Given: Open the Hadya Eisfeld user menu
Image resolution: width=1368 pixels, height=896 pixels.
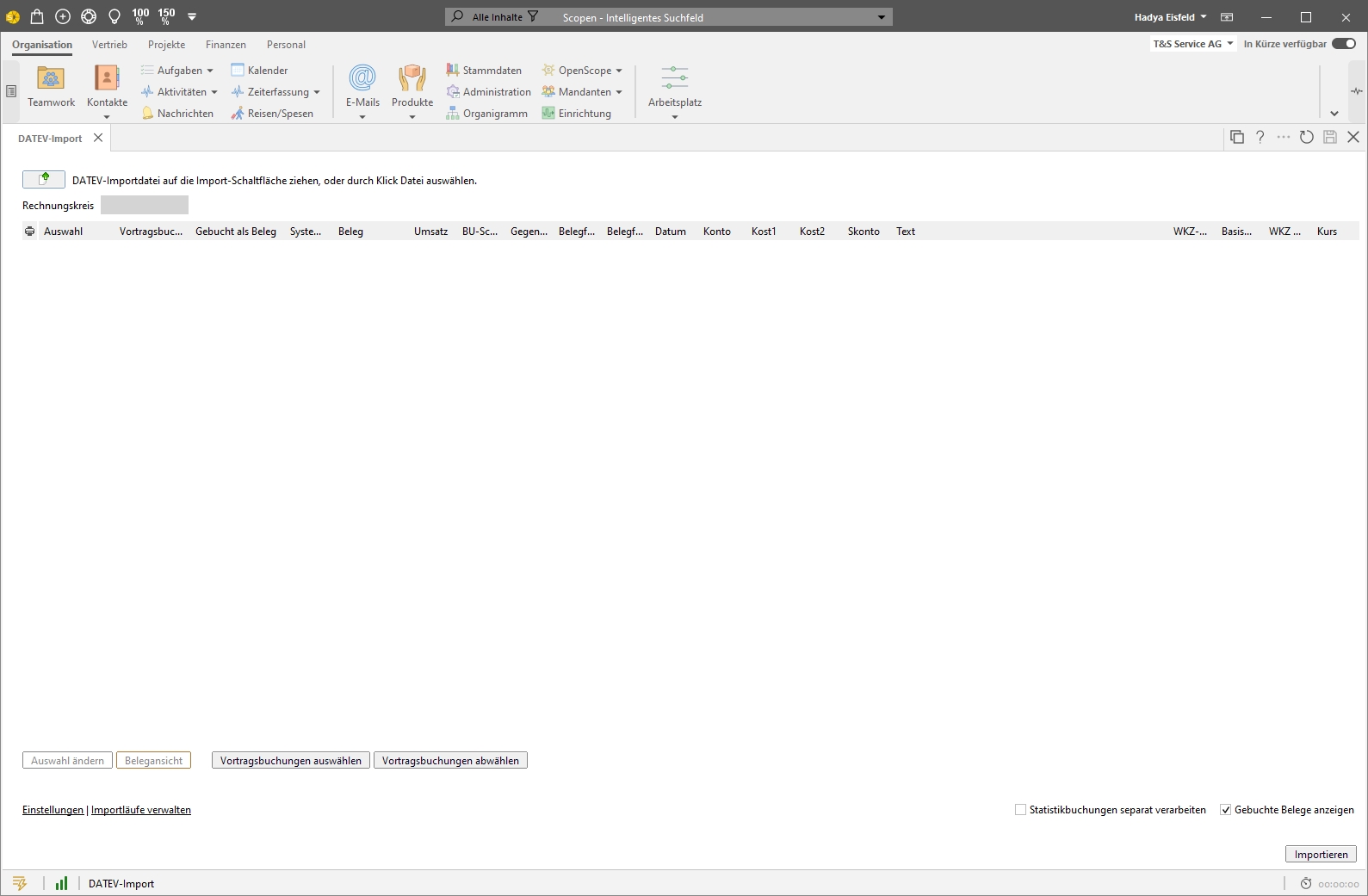Looking at the screenshot, I should [1170, 17].
